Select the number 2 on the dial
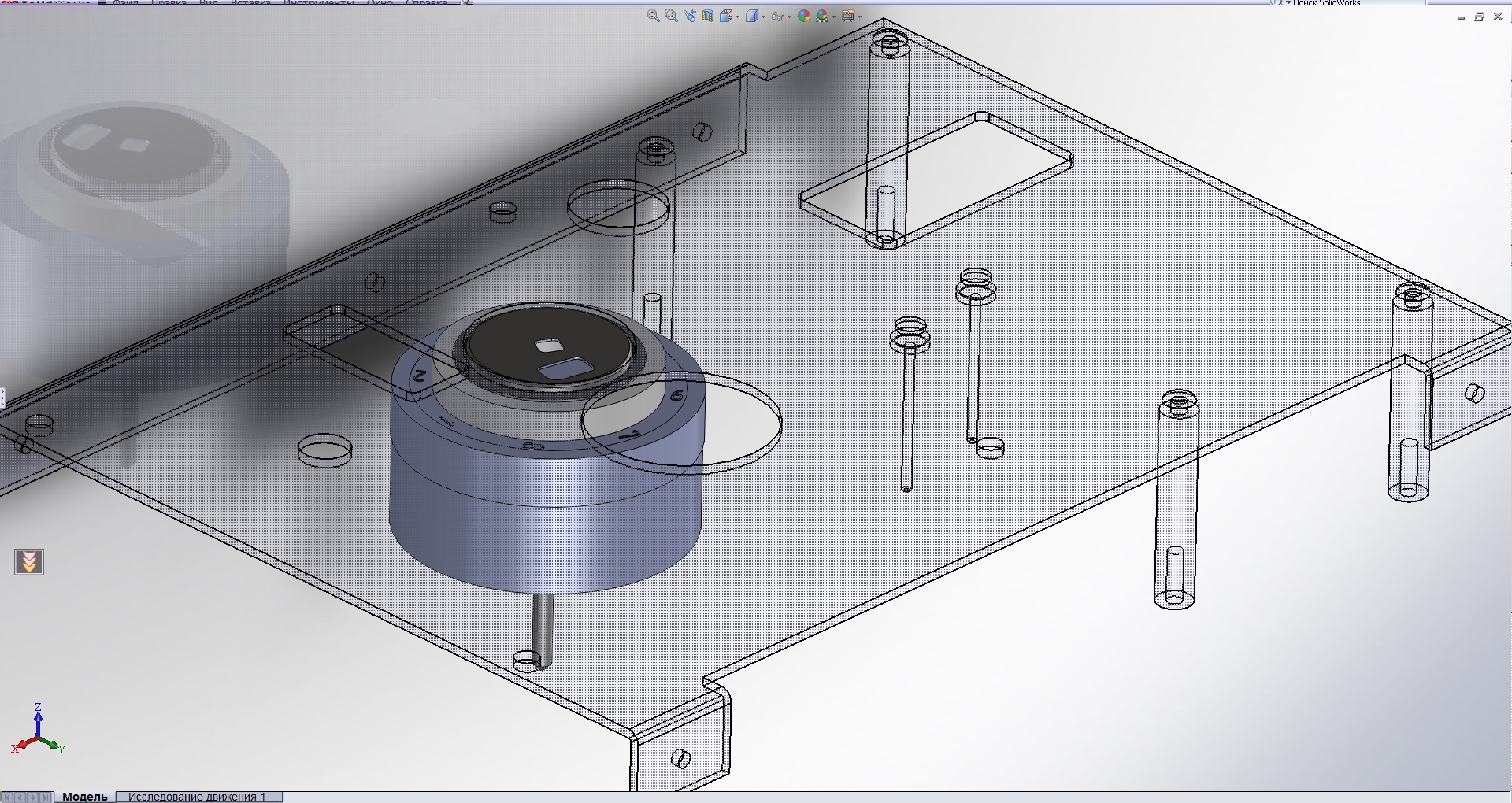 click(x=420, y=376)
